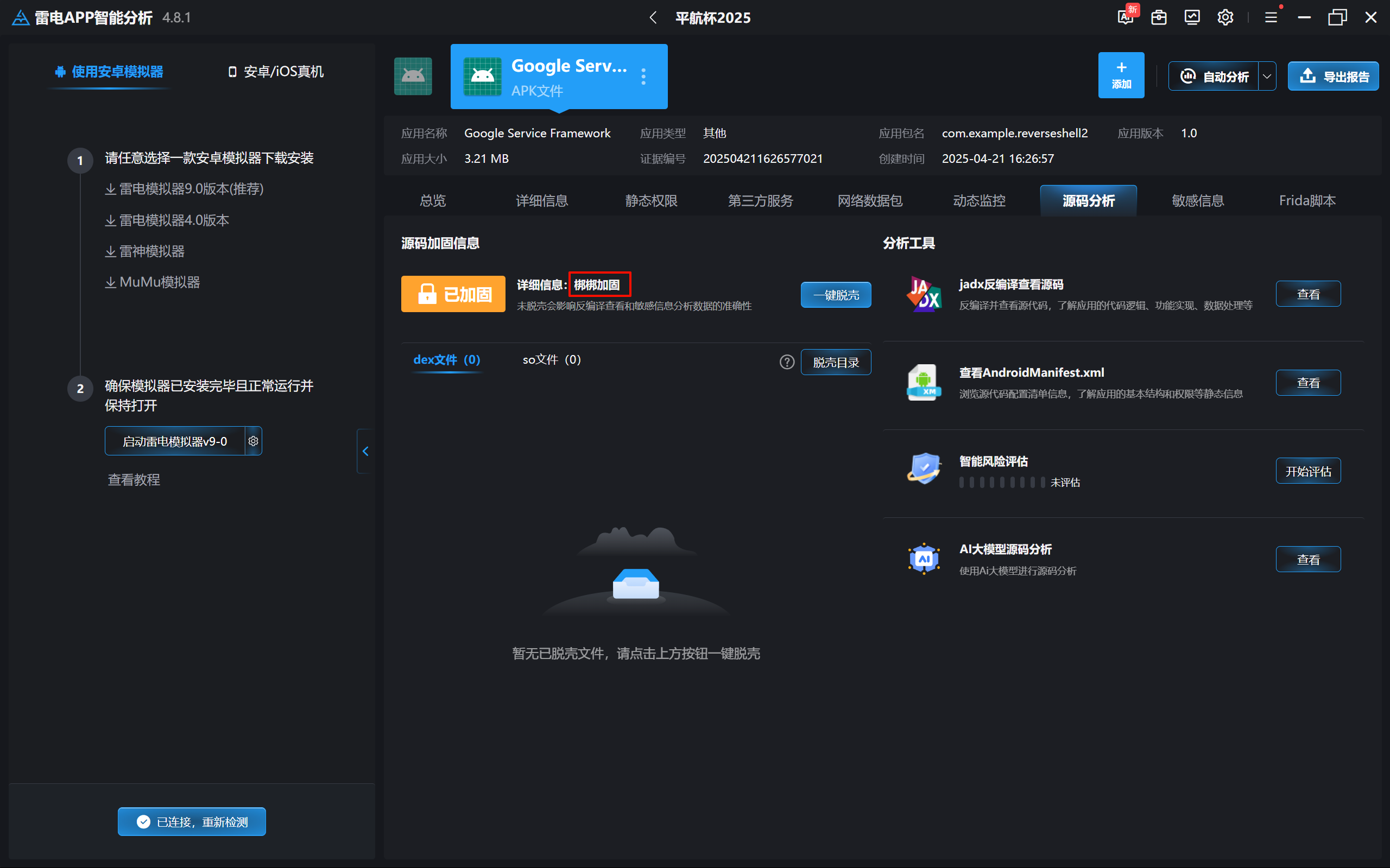The image size is (1390, 868).
Task: Switch to 安卓/iOS真机 tab
Action: (x=276, y=72)
